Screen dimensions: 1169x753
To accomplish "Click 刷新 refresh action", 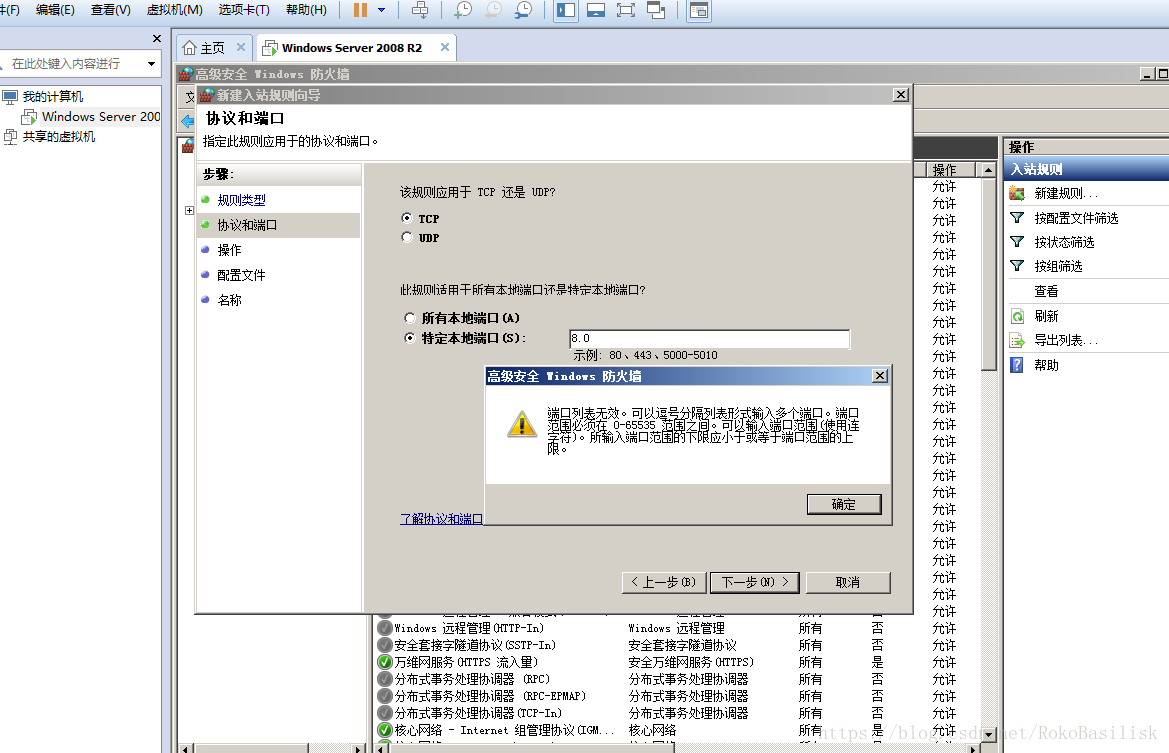I will tap(1046, 316).
